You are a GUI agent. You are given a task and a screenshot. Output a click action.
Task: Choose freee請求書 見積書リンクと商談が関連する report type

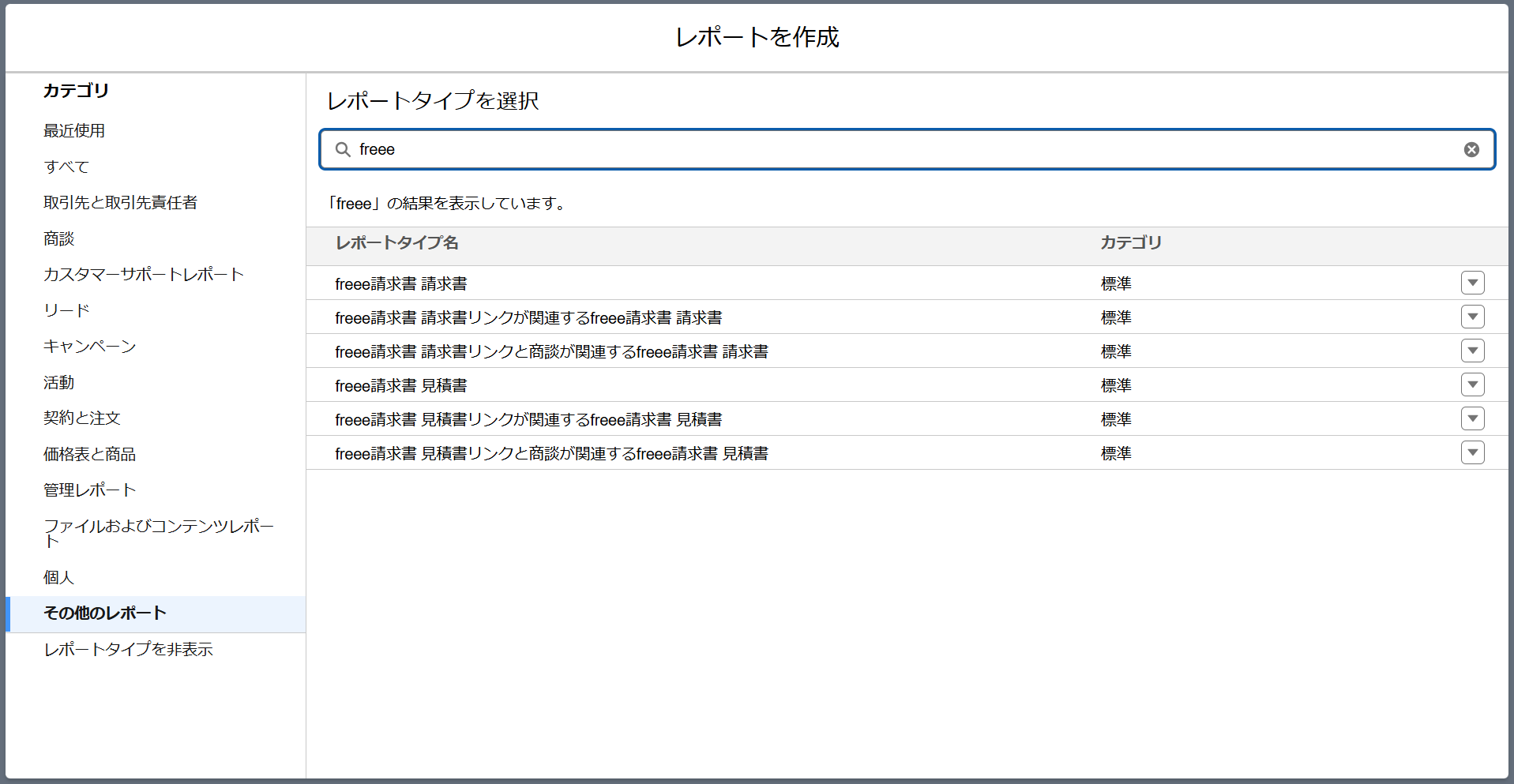click(x=551, y=453)
